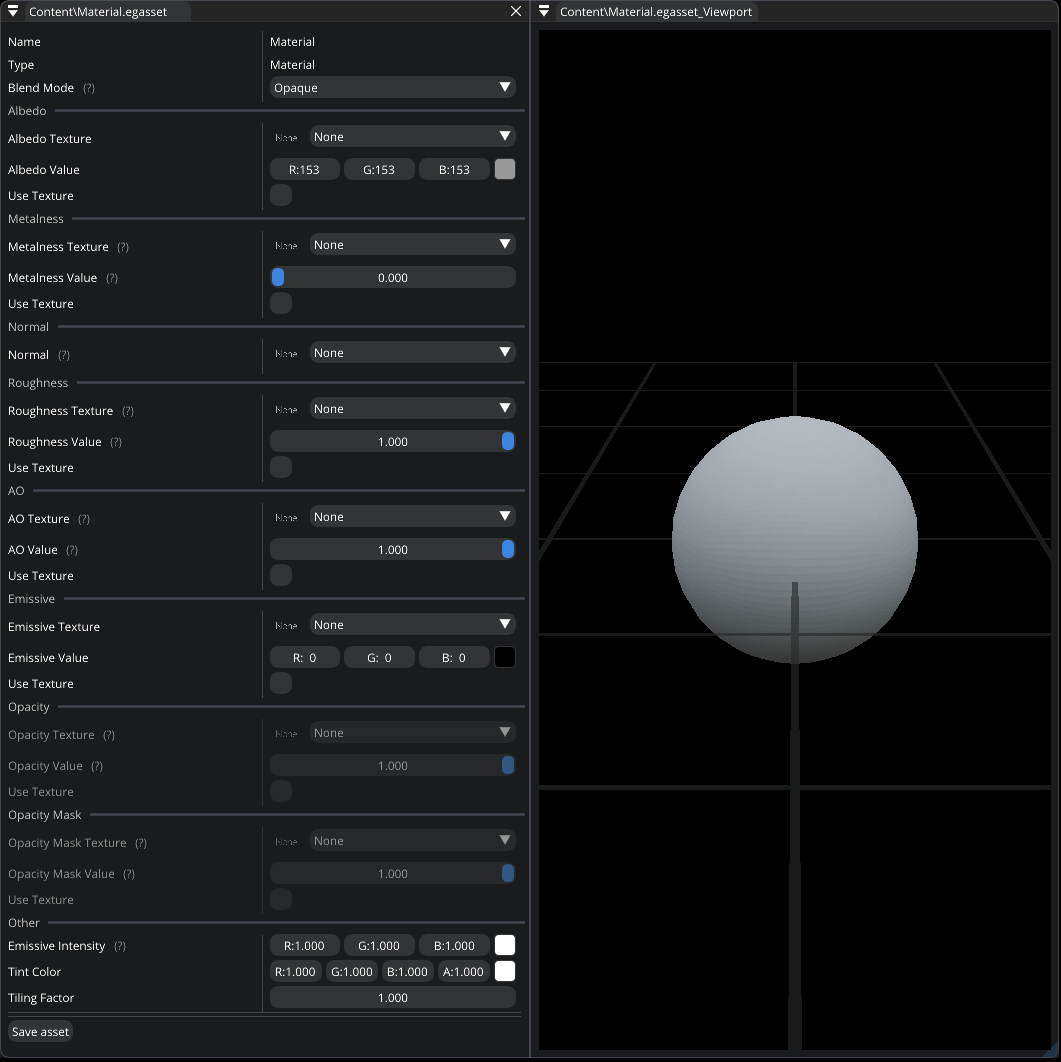Click the Albedo R:153 field
Image resolution: width=1061 pixels, height=1062 pixels.
tap(305, 169)
